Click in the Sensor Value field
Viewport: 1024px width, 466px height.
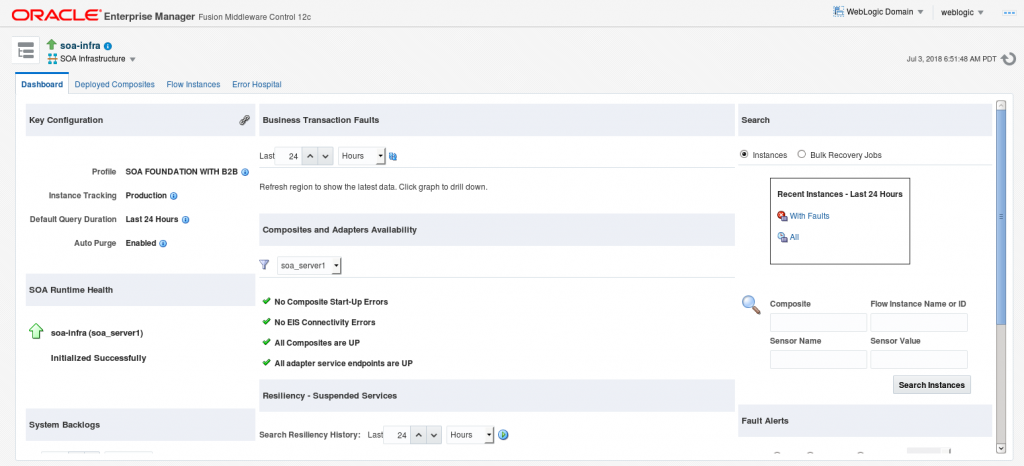[x=919, y=360]
